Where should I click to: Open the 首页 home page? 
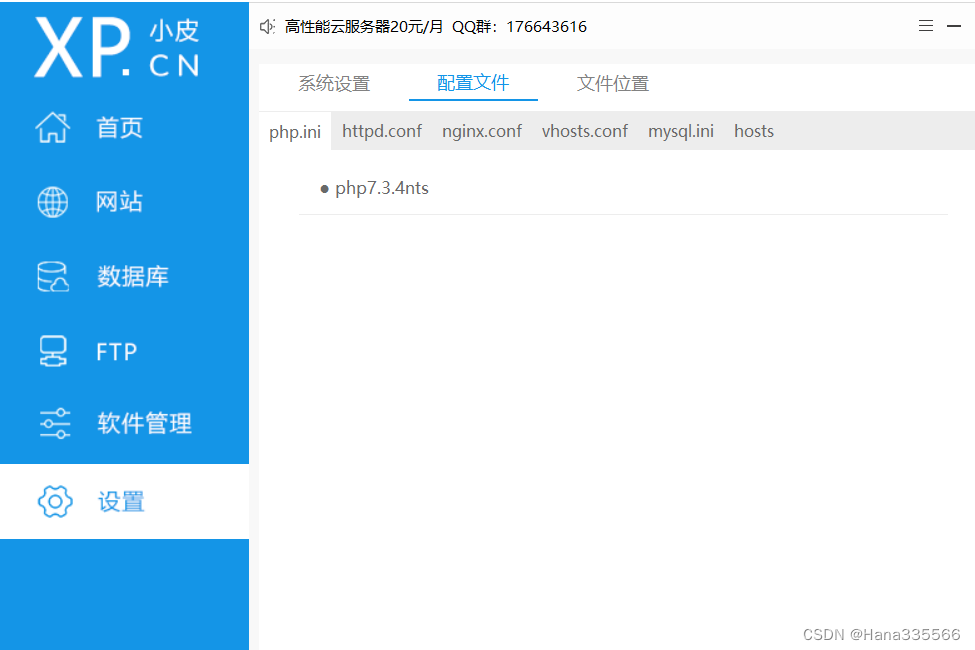coord(119,128)
